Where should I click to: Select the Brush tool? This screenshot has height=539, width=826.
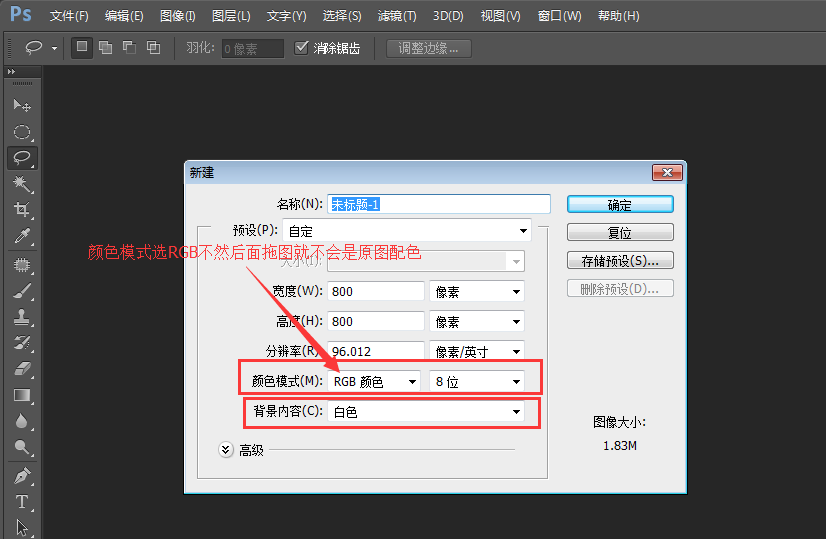(21, 291)
